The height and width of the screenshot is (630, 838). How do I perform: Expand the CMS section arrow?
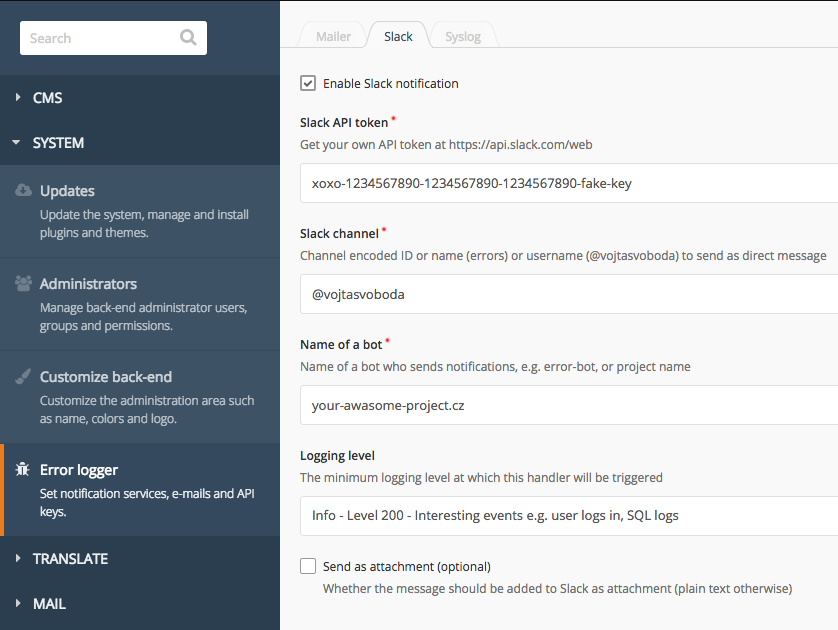click(x=18, y=97)
